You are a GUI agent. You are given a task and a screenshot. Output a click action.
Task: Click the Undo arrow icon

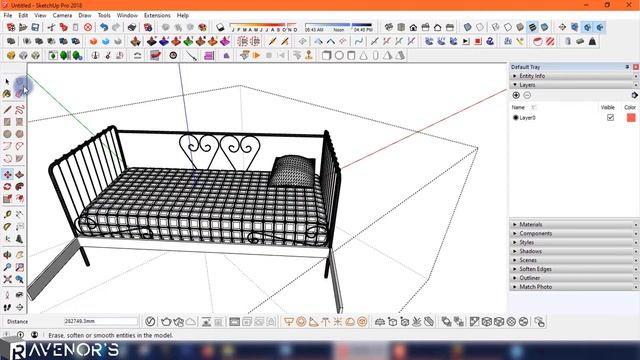pyautogui.click(x=104, y=27)
